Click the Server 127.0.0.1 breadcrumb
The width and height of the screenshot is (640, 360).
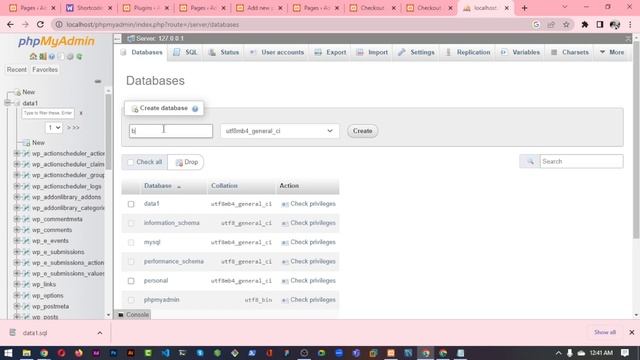point(160,38)
